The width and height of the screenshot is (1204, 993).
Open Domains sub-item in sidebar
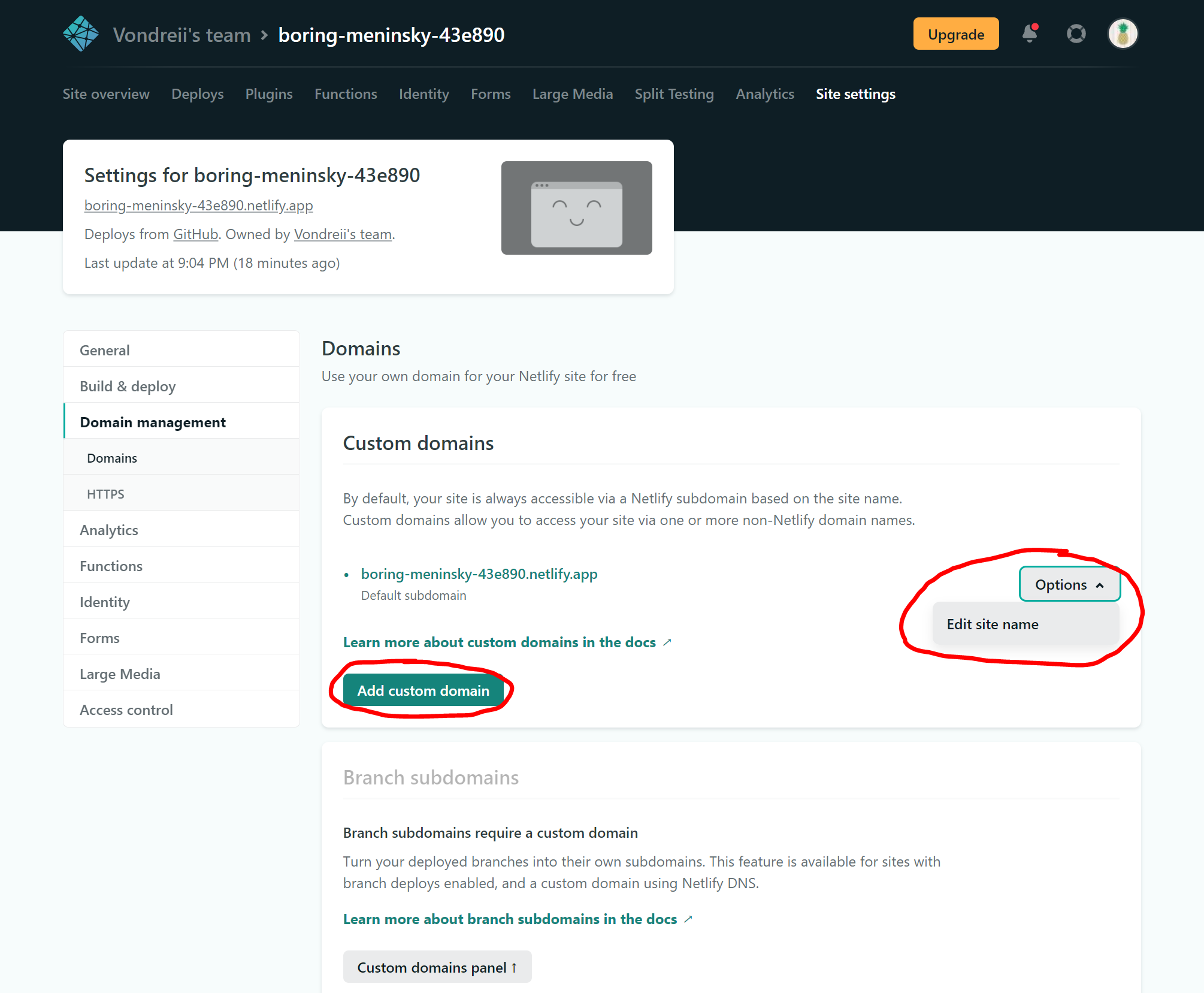coord(181,458)
